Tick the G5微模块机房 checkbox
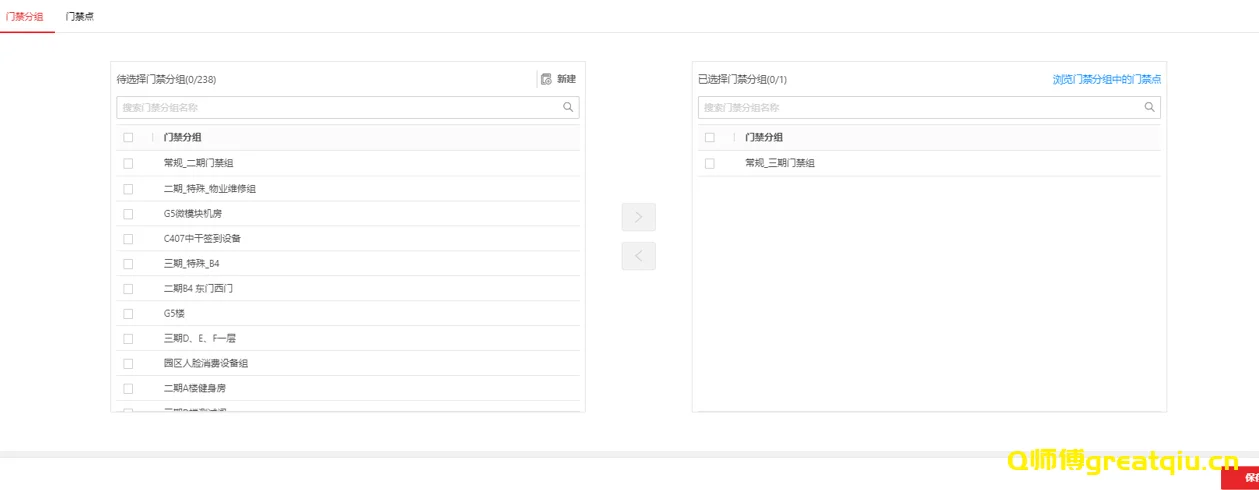This screenshot has width=1259, height=490. click(x=128, y=213)
